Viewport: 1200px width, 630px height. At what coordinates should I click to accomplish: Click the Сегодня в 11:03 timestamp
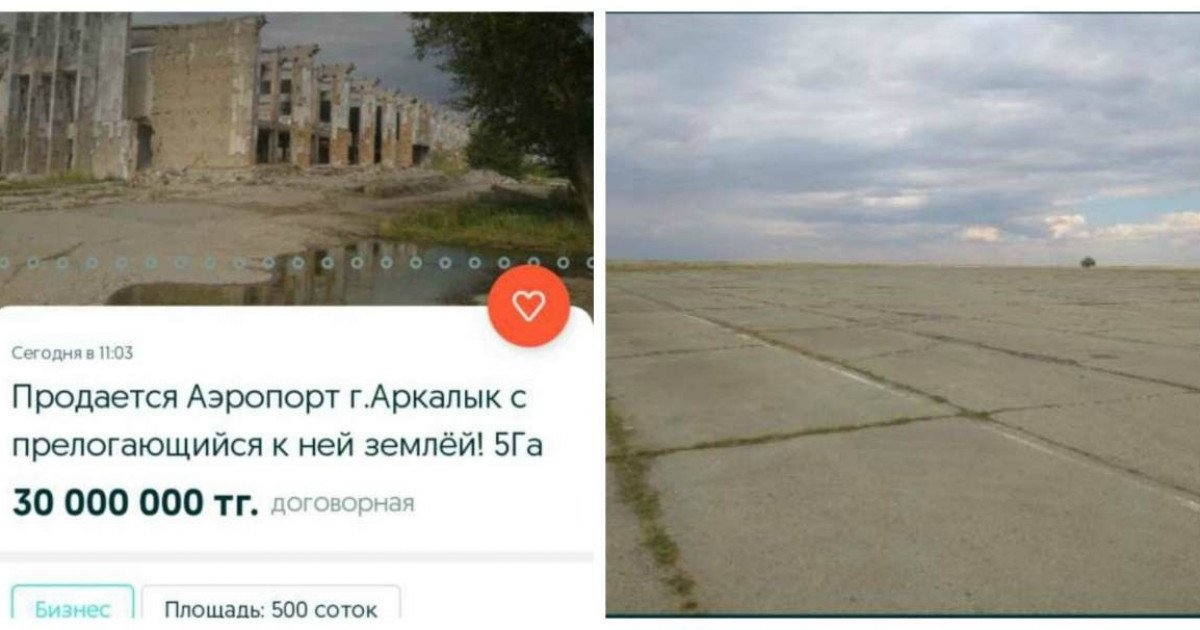click(x=72, y=353)
